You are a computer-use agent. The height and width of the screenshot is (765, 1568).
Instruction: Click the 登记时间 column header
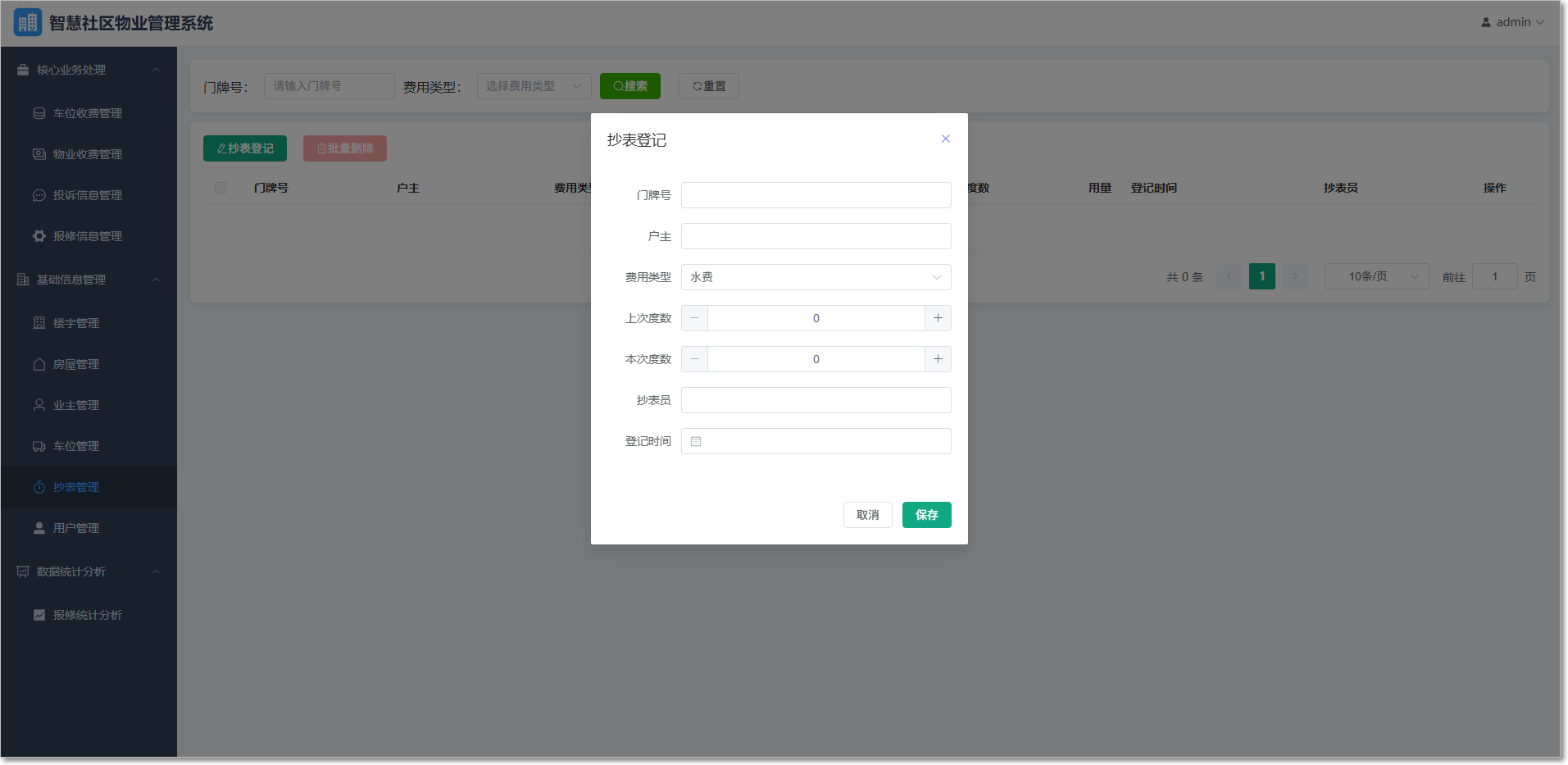click(1154, 188)
